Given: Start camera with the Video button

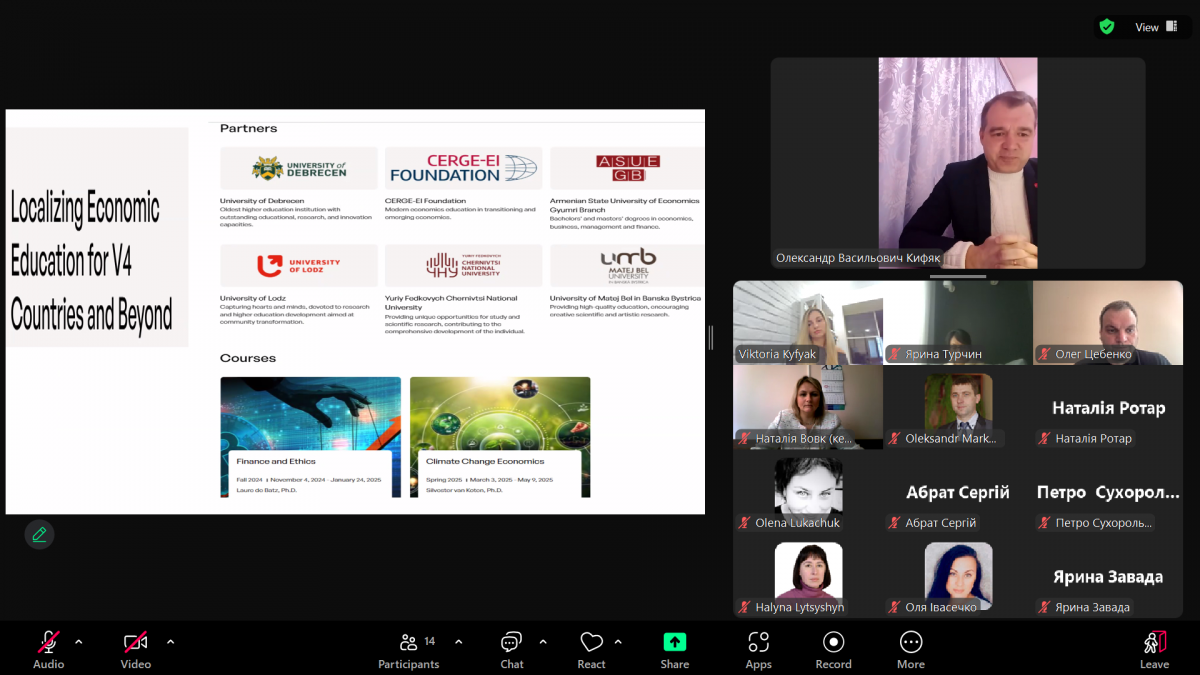Looking at the screenshot, I should coord(136,648).
